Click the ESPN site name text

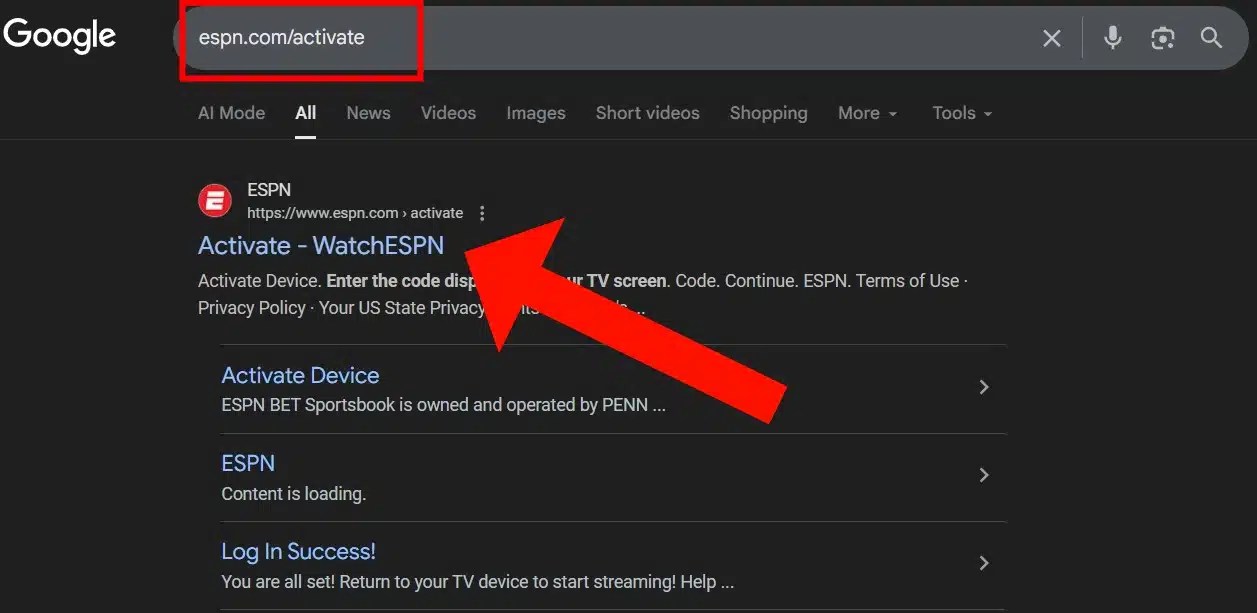[269, 190]
